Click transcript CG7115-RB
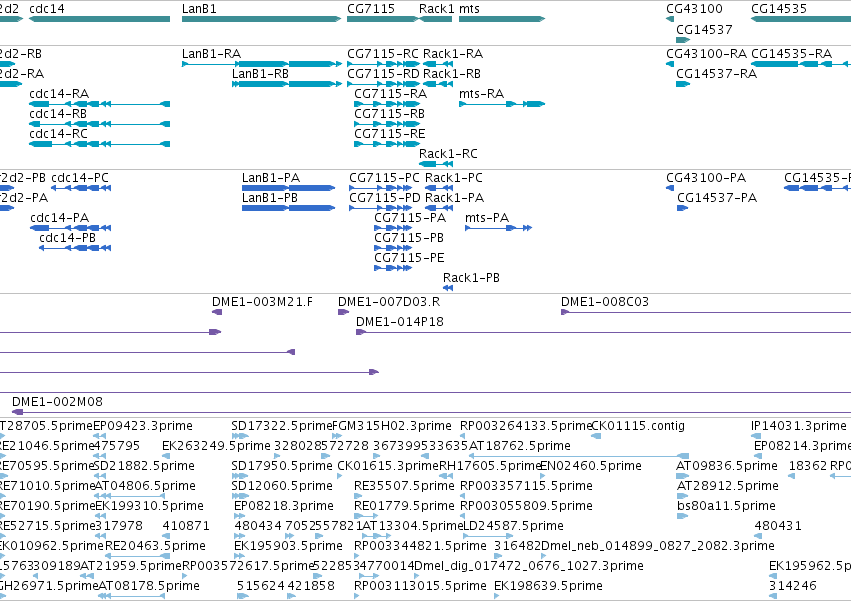The height and width of the screenshot is (601, 851). pos(387,124)
